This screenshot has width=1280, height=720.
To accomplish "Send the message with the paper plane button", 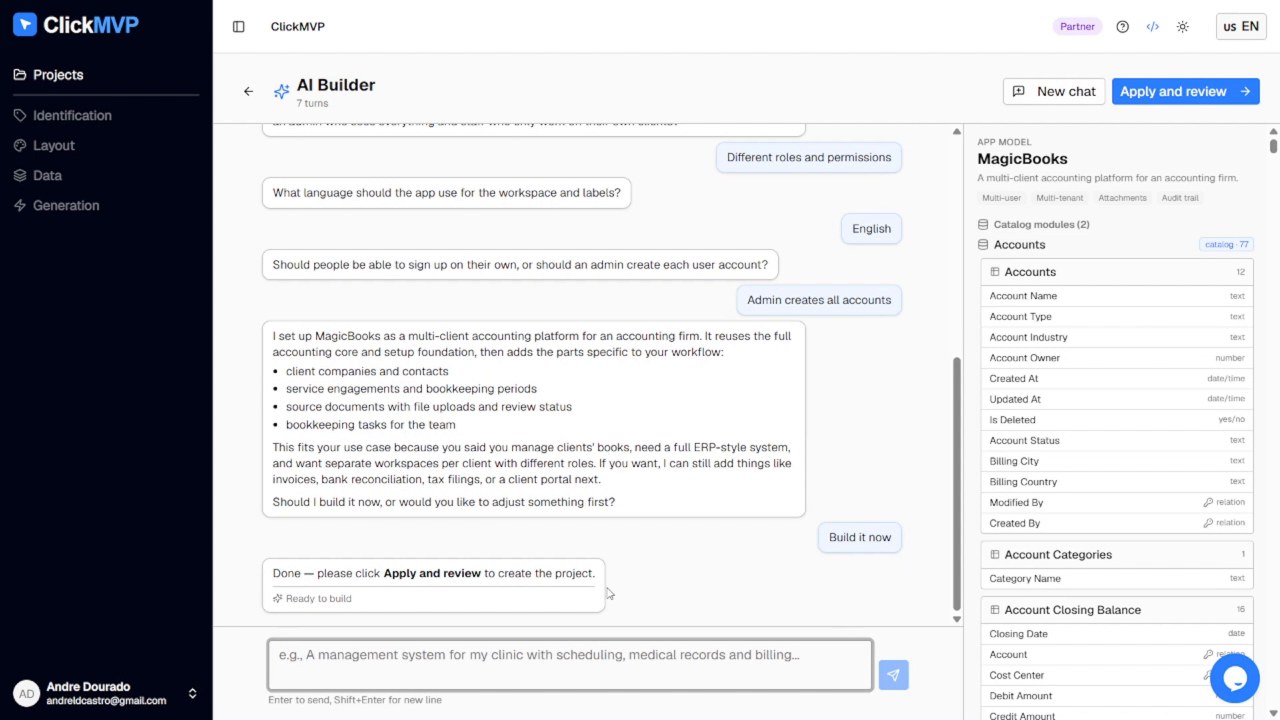I will [893, 675].
